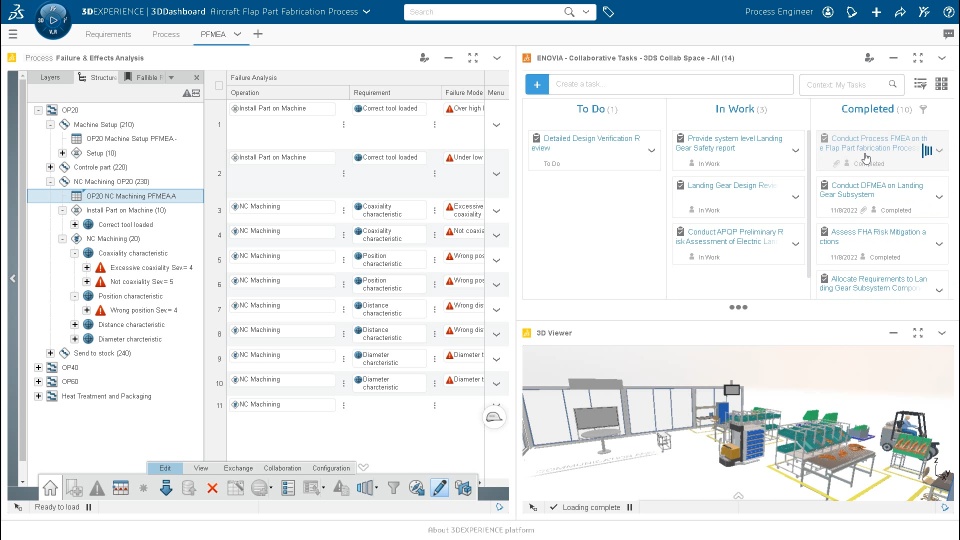Open the row 1 Menu chevron
The image size is (960, 540).
coord(497,125)
